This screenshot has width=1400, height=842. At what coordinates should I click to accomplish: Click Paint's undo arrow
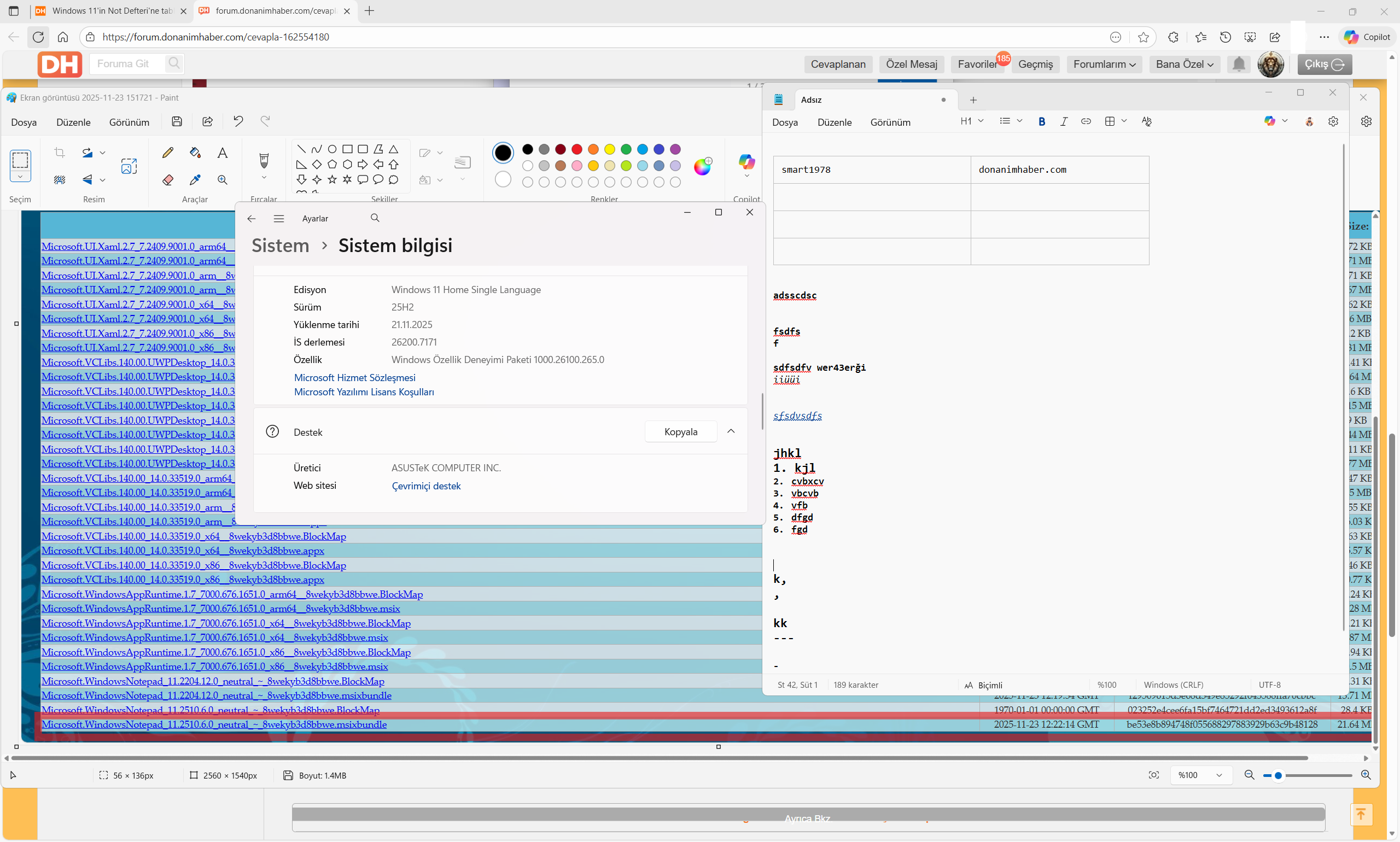pyautogui.click(x=238, y=121)
